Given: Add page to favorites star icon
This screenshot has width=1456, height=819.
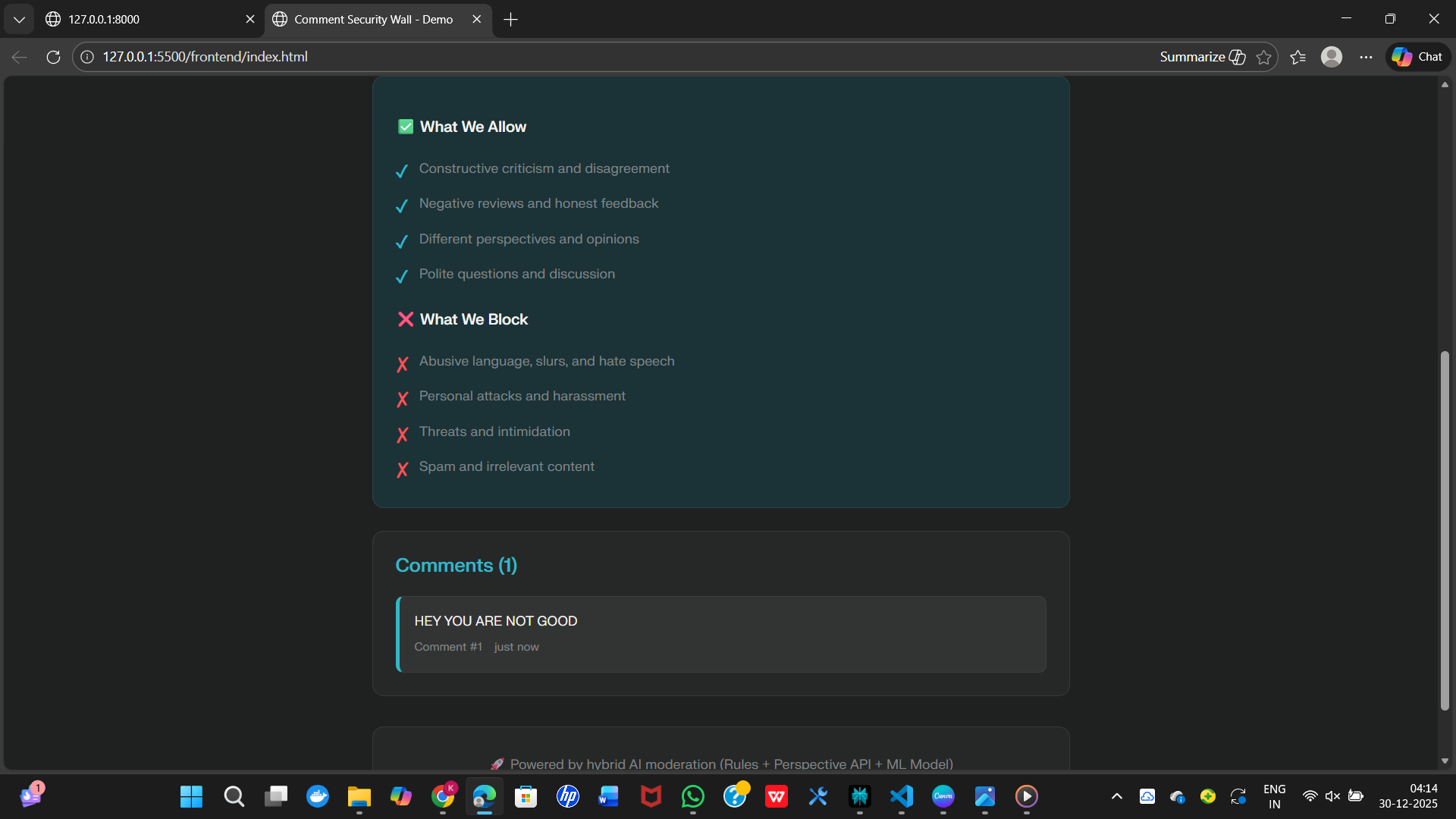Looking at the screenshot, I should coord(1263,57).
